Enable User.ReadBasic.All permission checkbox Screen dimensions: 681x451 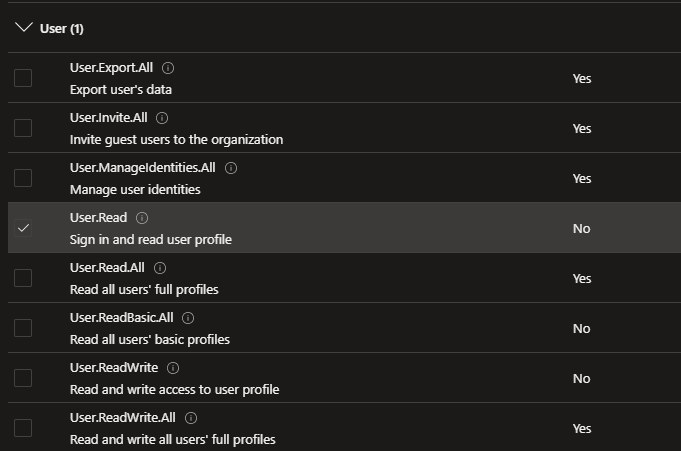click(x=23, y=328)
